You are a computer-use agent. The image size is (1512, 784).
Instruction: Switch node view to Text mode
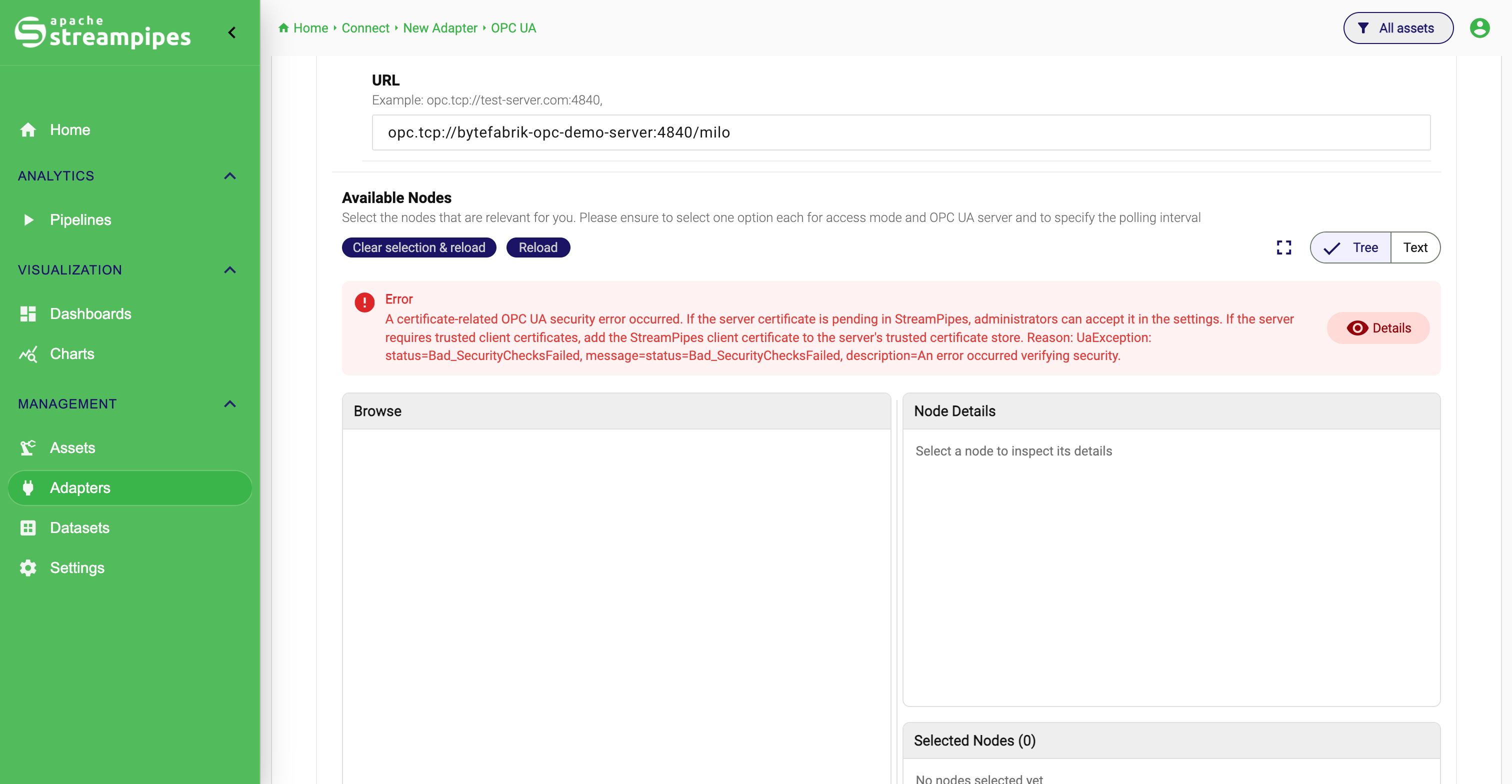[x=1415, y=247]
